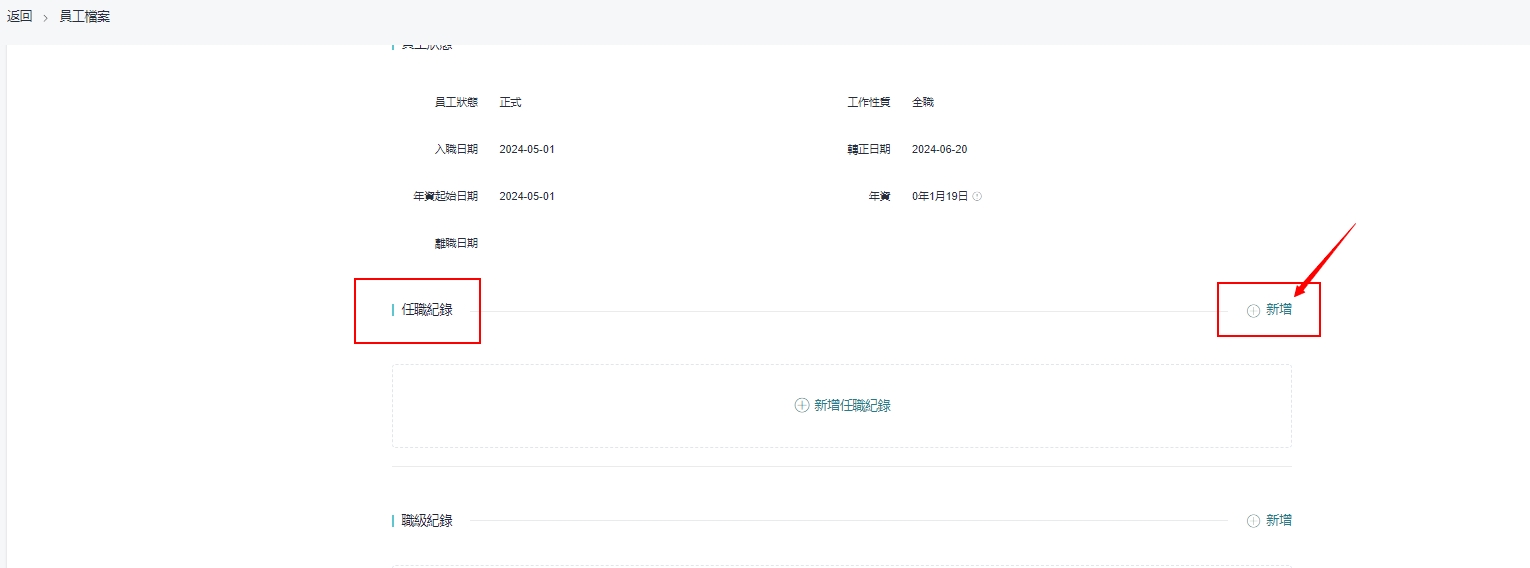Click the plus icon beside 任職紀錄 新增
1530x568 pixels.
tap(1253, 311)
